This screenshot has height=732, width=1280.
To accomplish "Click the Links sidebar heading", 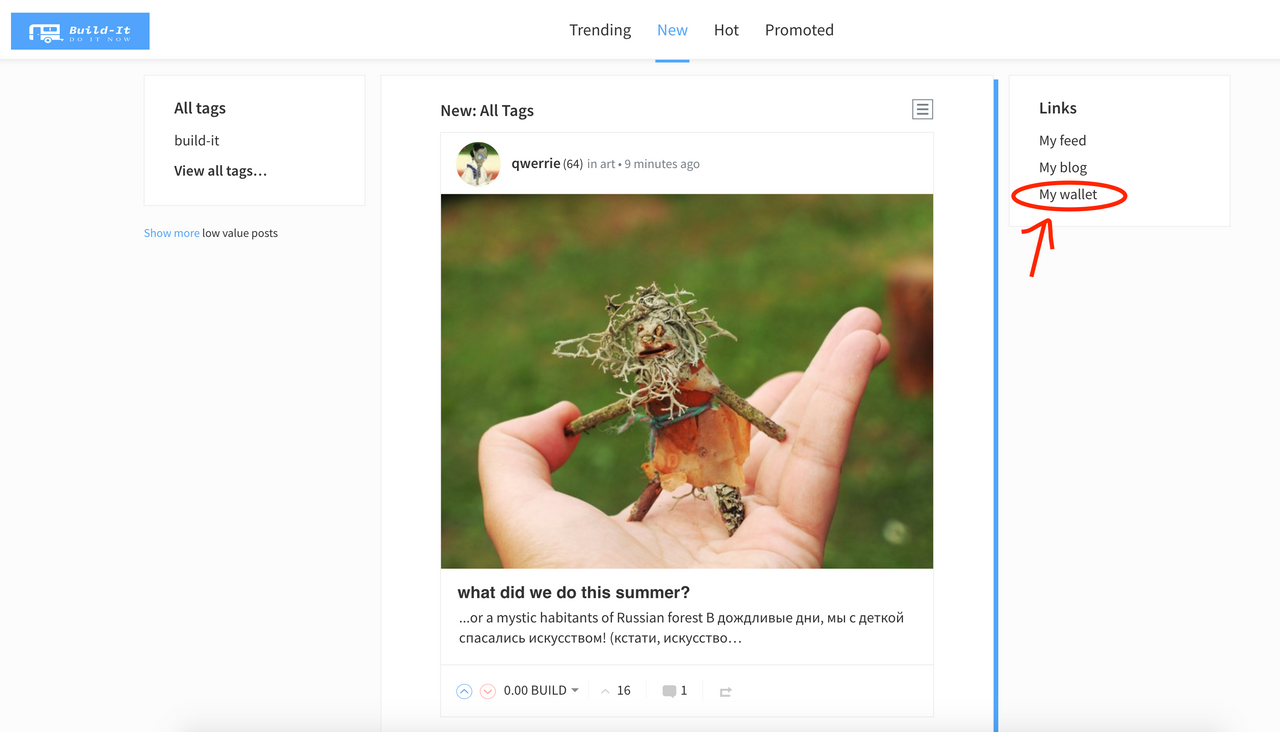I will click(1058, 108).
